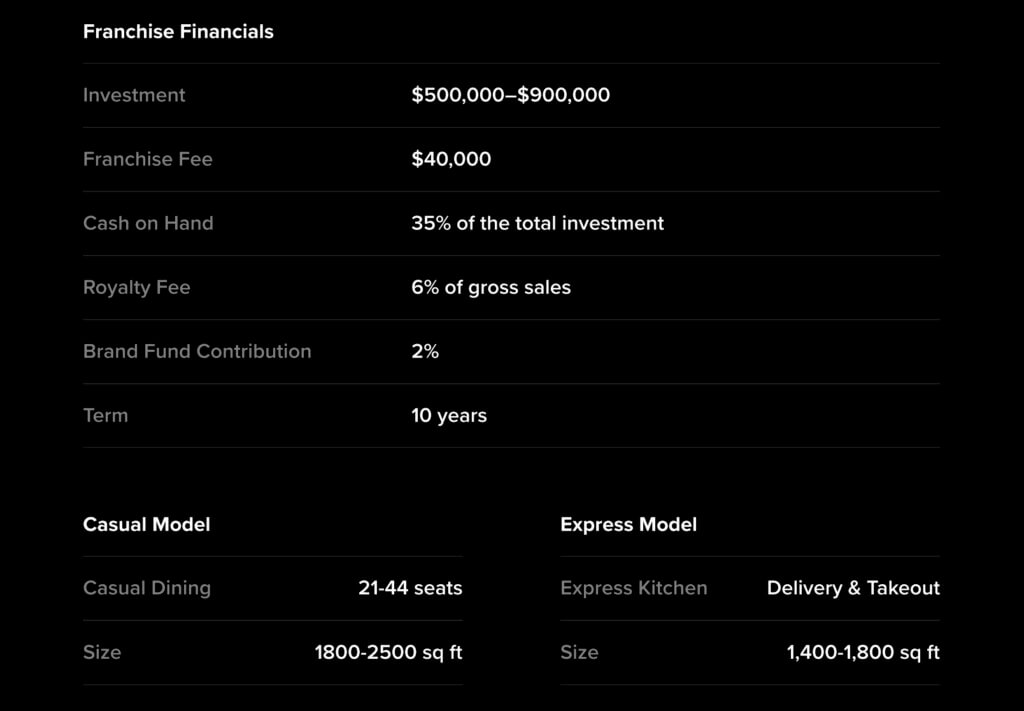Select the Cash on Hand label
This screenshot has width=1024, height=711.
coord(148,223)
